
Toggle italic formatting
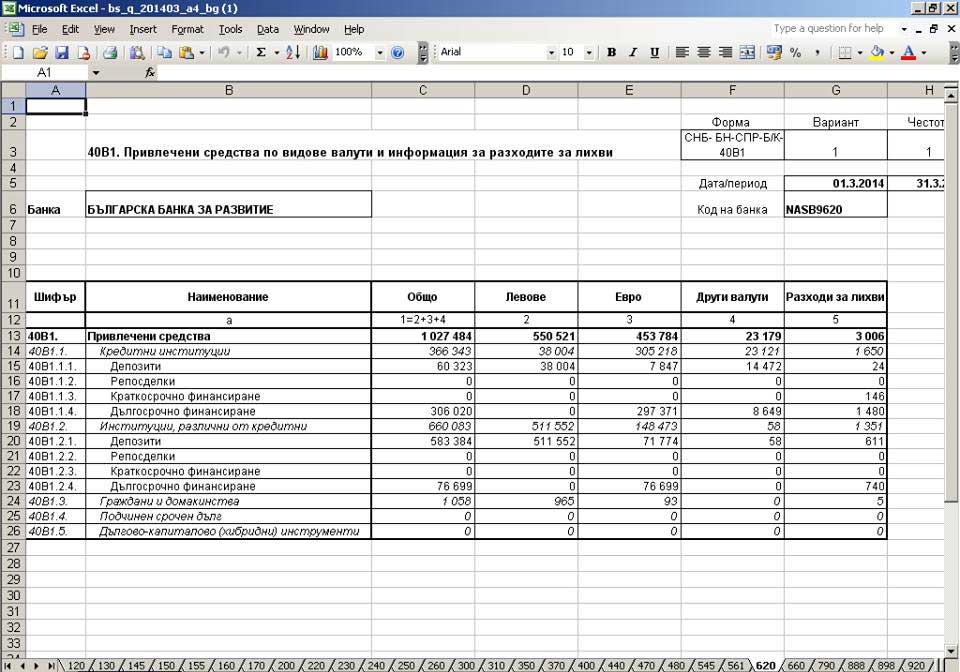pos(633,53)
